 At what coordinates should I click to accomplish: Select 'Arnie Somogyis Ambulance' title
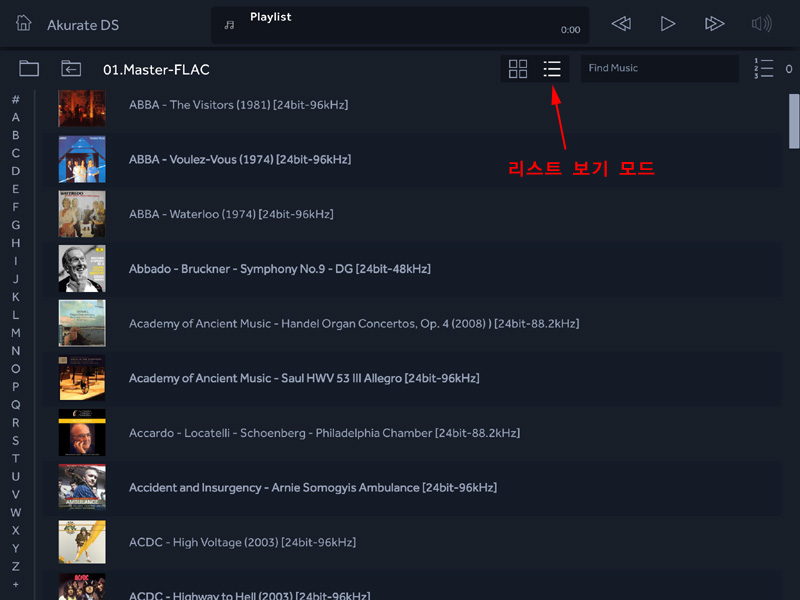[x=313, y=488]
